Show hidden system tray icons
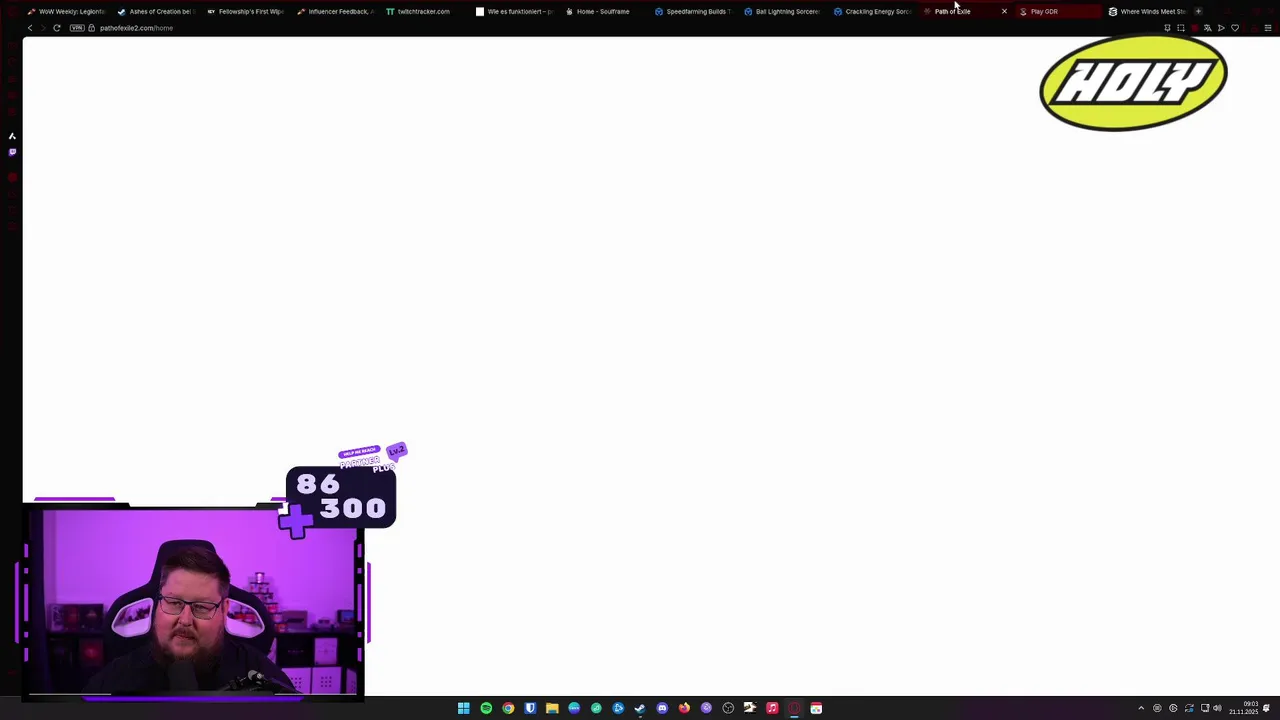Viewport: 1280px width, 720px height. [x=1141, y=708]
